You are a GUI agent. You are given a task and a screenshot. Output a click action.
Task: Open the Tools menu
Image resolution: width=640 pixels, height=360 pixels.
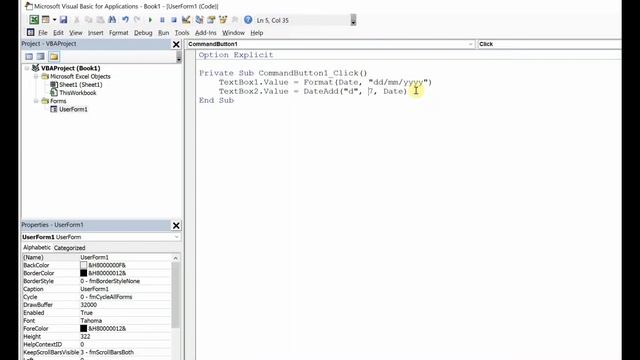coord(182,33)
